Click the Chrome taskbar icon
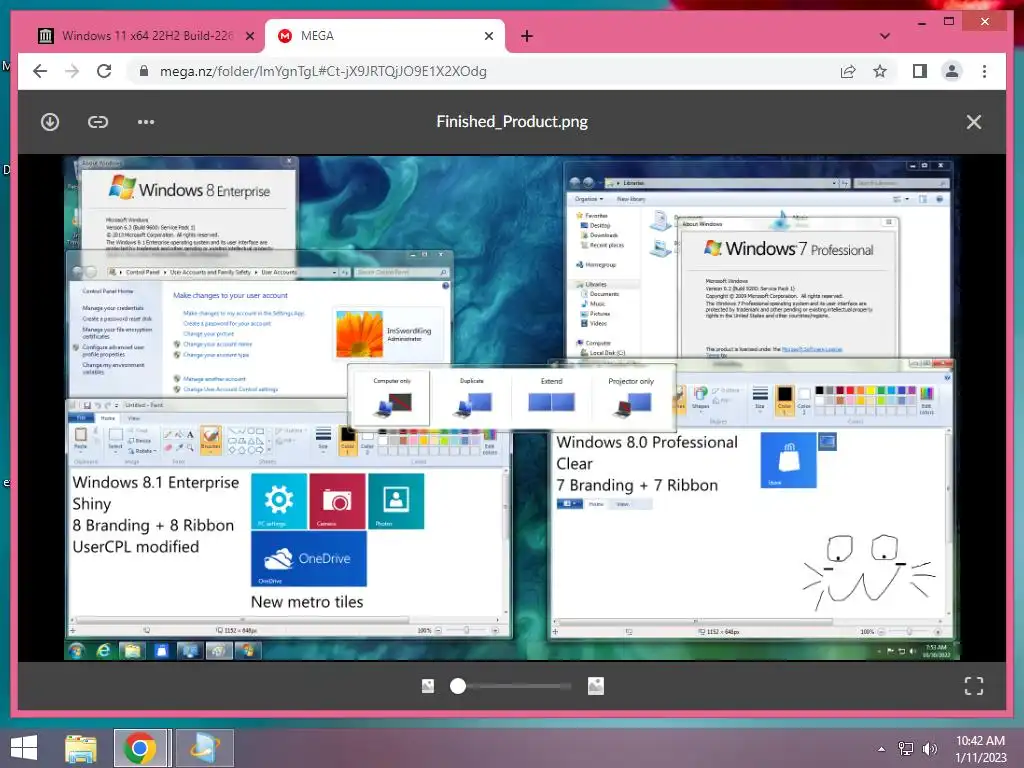 click(x=139, y=748)
